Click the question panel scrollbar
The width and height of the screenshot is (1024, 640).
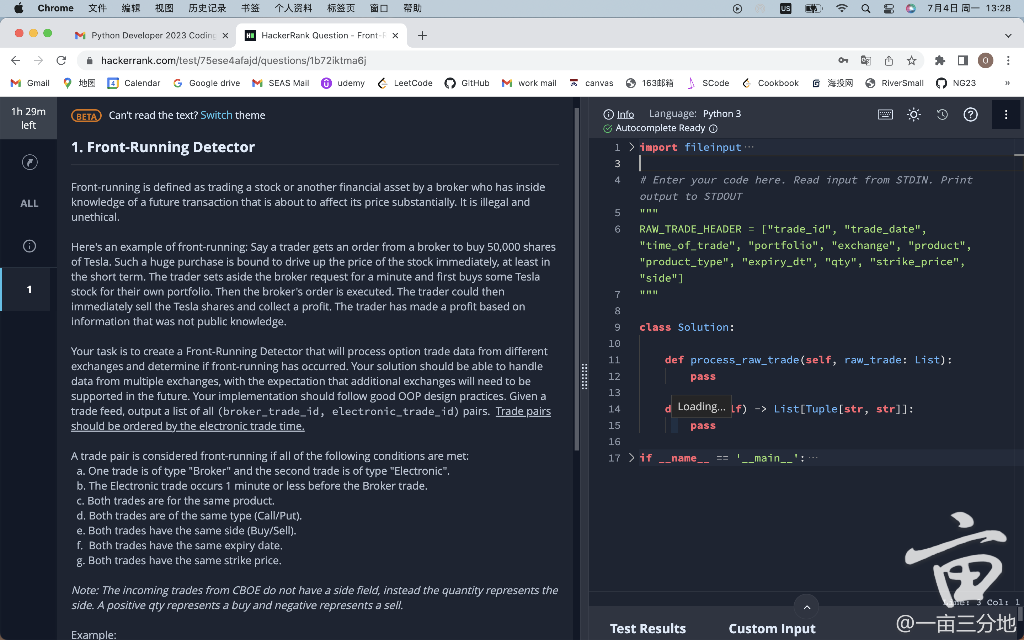[x=576, y=278]
